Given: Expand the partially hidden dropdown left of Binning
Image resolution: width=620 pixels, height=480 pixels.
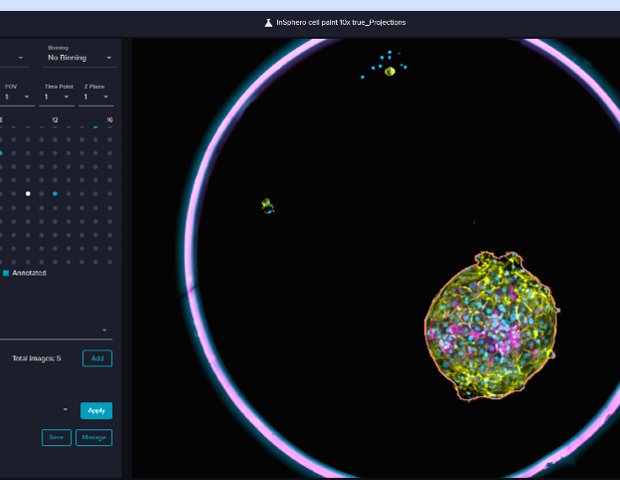Looking at the screenshot, I should 21,58.
